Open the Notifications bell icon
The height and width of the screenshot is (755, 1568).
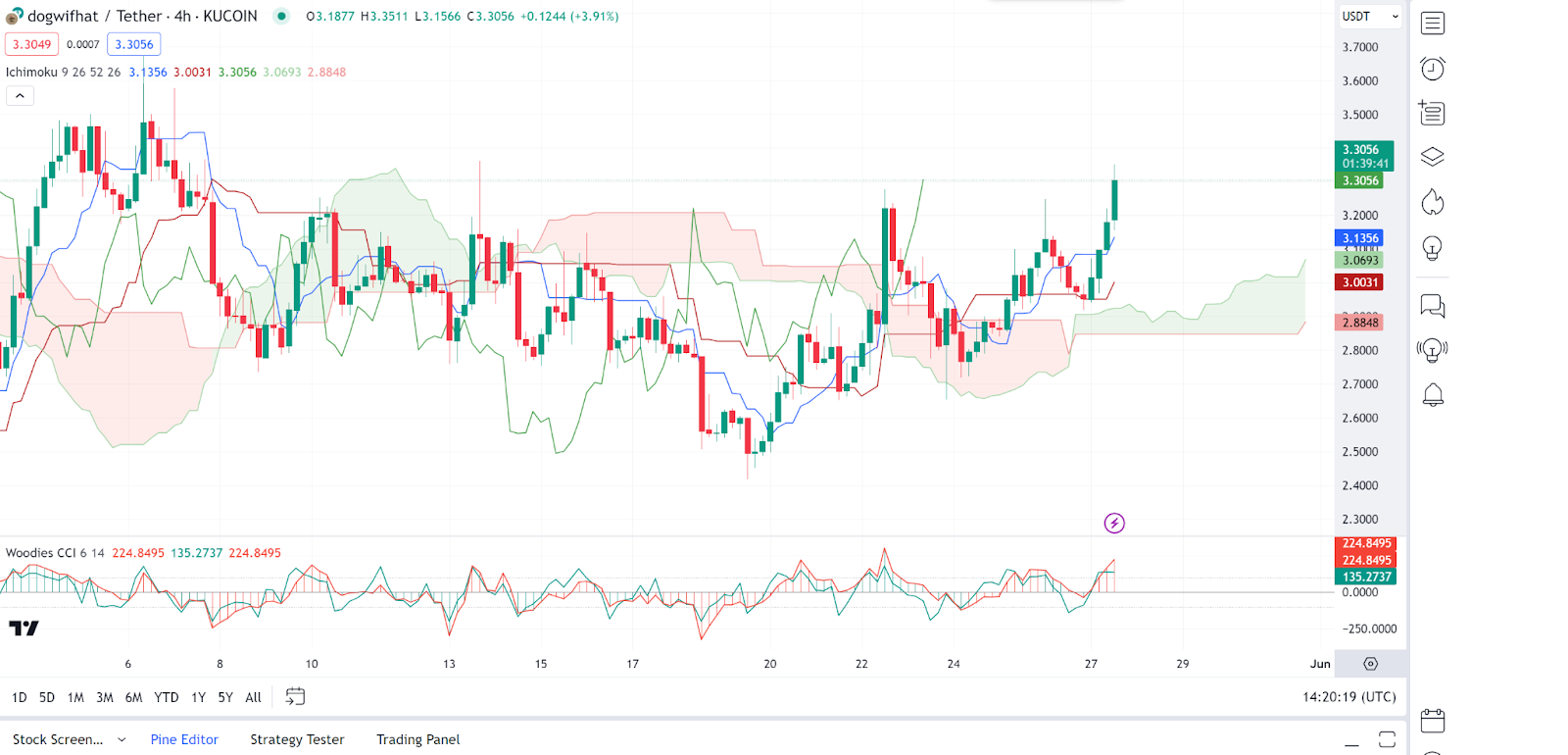tap(1433, 395)
